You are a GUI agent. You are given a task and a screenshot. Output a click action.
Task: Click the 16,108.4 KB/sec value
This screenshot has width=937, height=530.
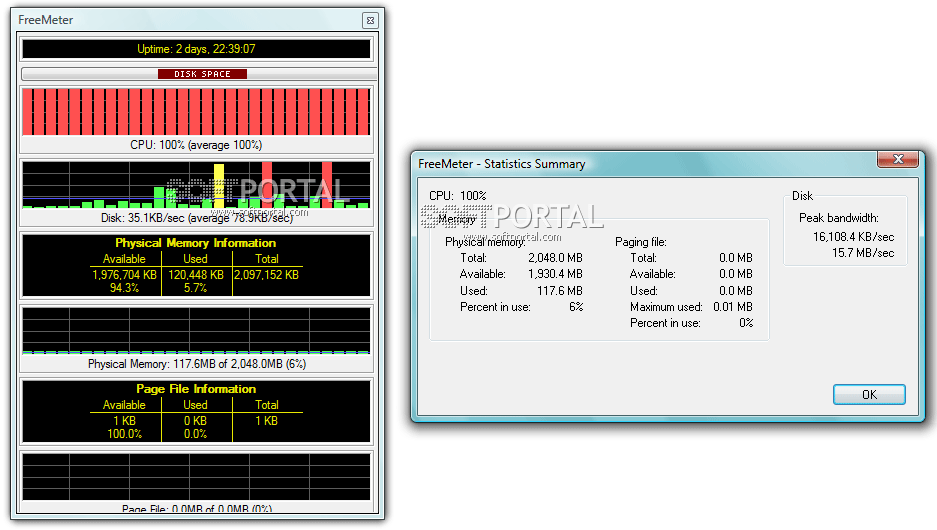(x=853, y=237)
